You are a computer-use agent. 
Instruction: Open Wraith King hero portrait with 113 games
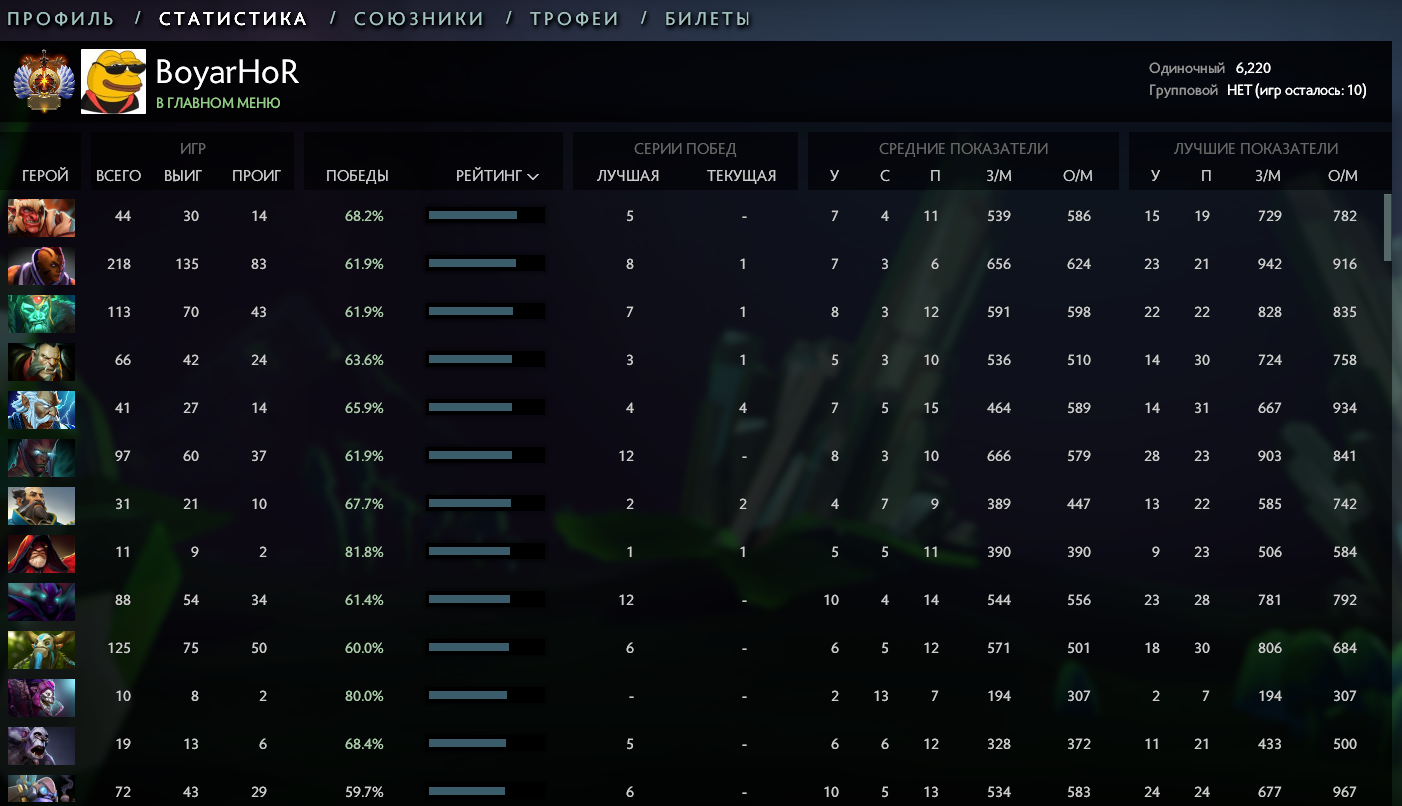click(x=41, y=312)
